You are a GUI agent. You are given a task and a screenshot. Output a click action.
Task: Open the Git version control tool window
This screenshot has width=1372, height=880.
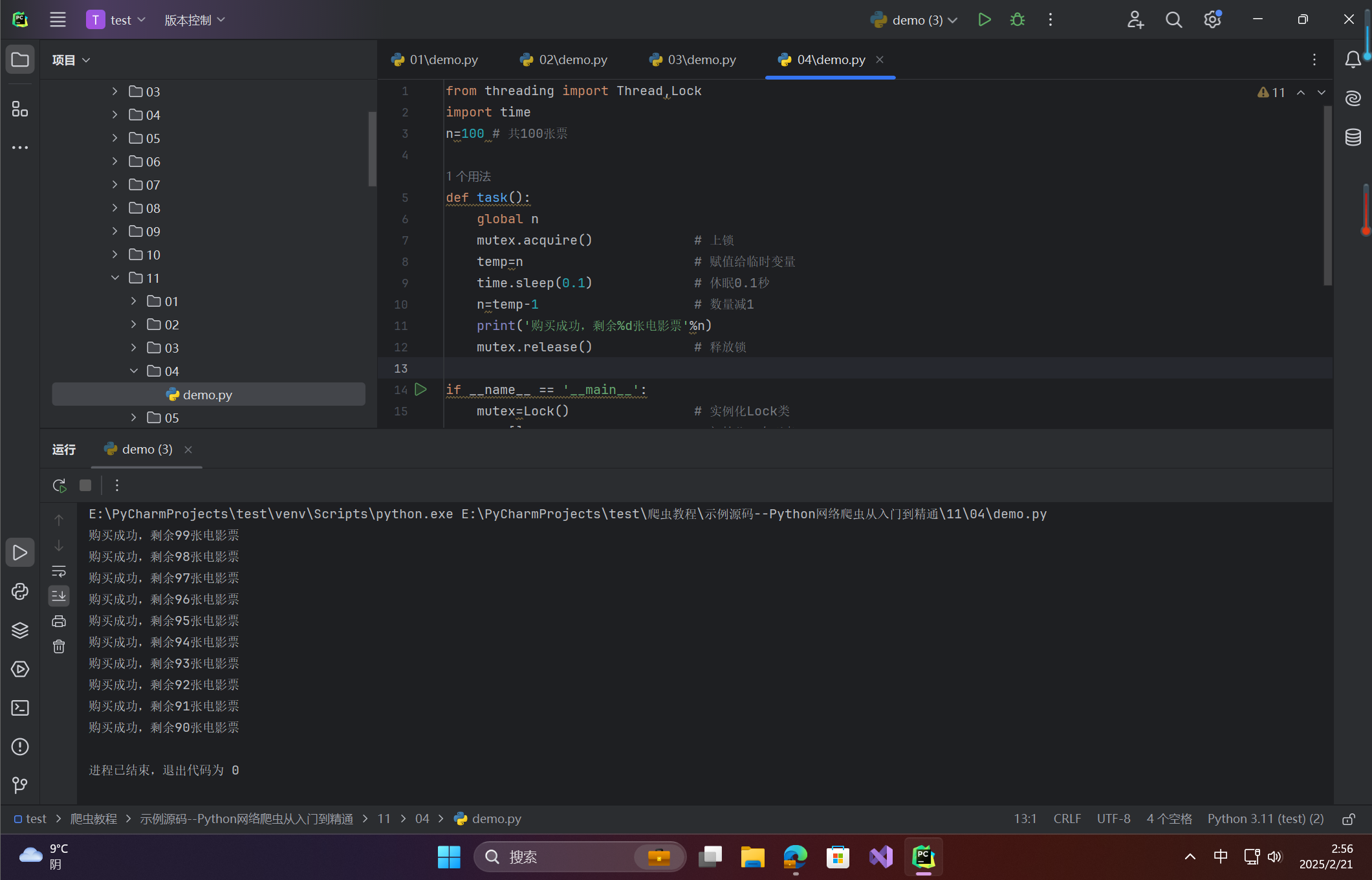tap(20, 786)
